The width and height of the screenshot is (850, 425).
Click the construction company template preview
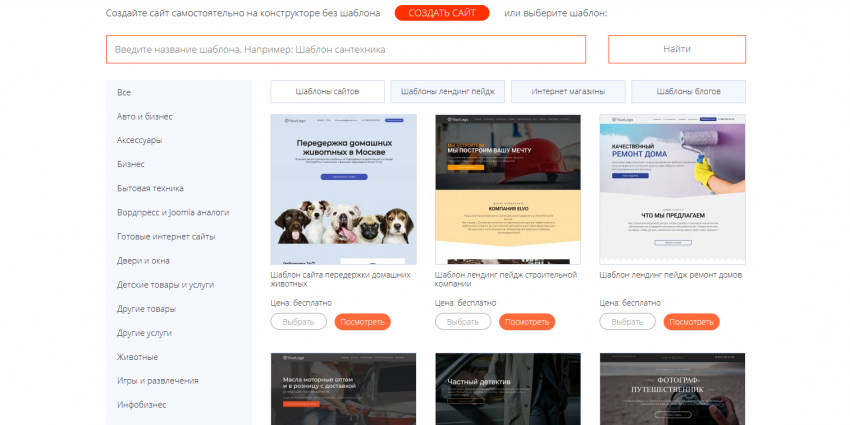pyautogui.click(x=508, y=188)
